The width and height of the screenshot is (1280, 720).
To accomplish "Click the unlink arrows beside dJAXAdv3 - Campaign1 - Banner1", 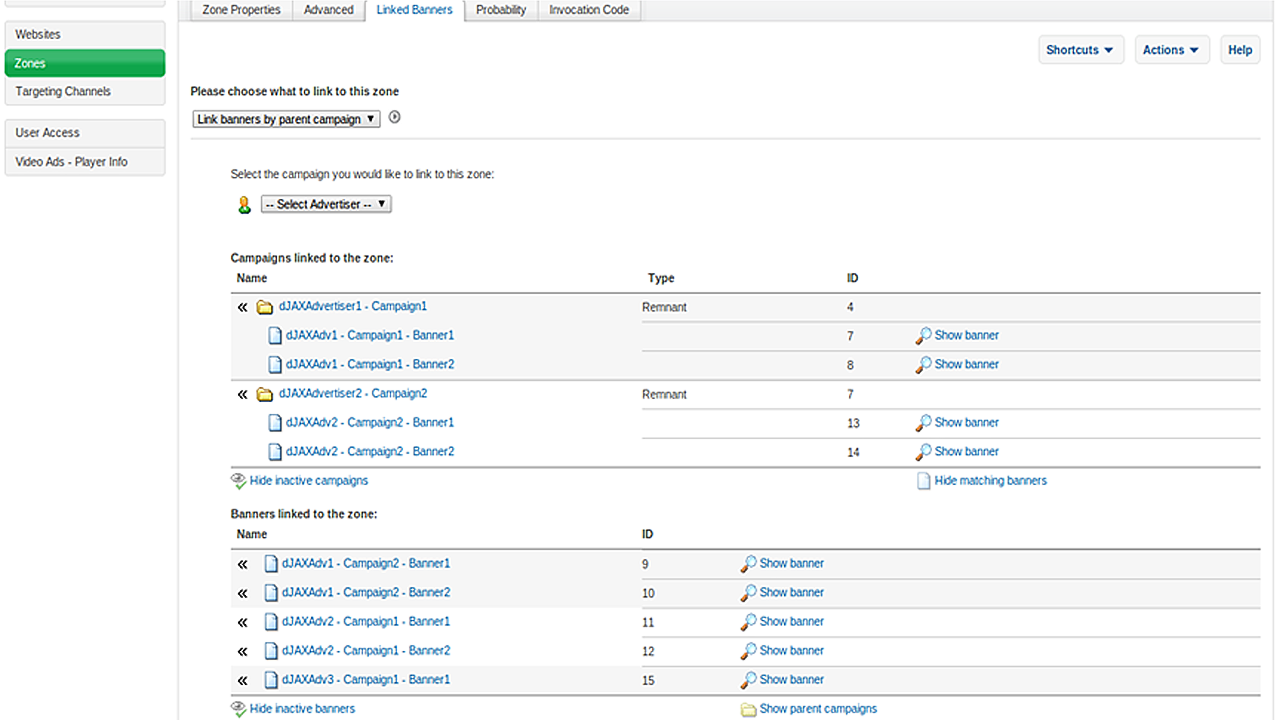I will pyautogui.click(x=242, y=681).
